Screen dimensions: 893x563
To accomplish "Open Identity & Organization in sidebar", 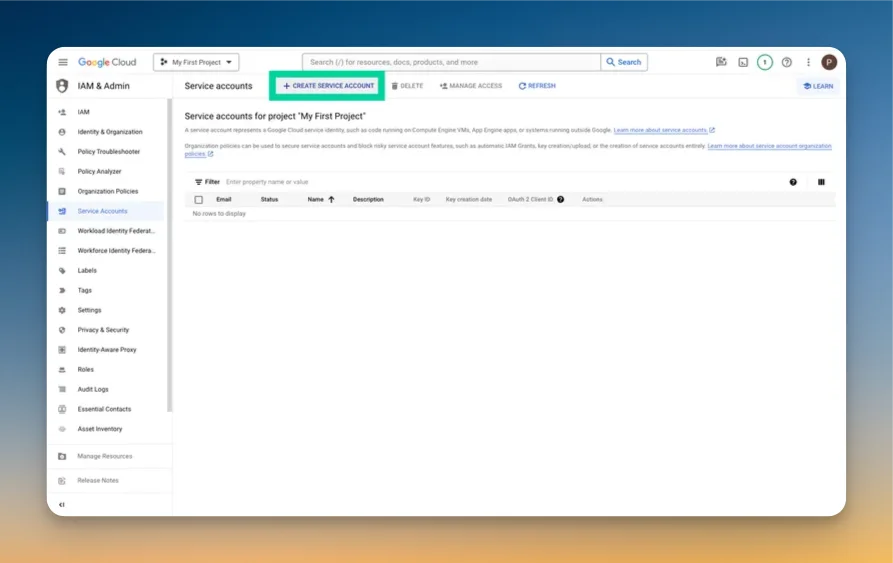I will pos(105,132).
